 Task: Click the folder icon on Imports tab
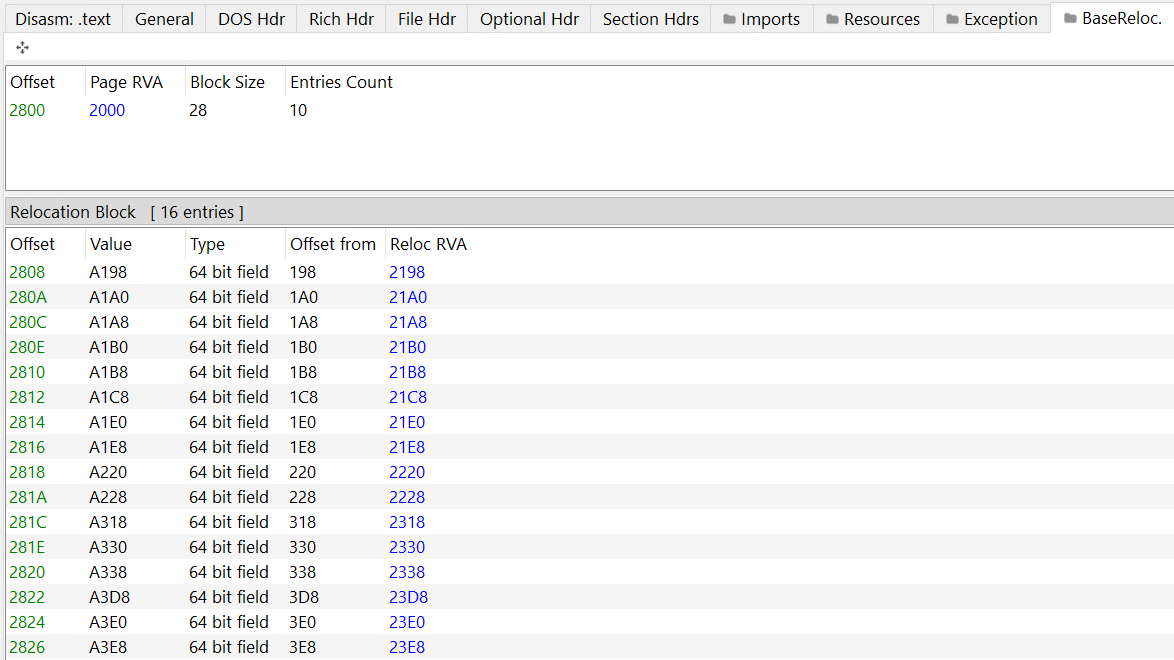729,19
